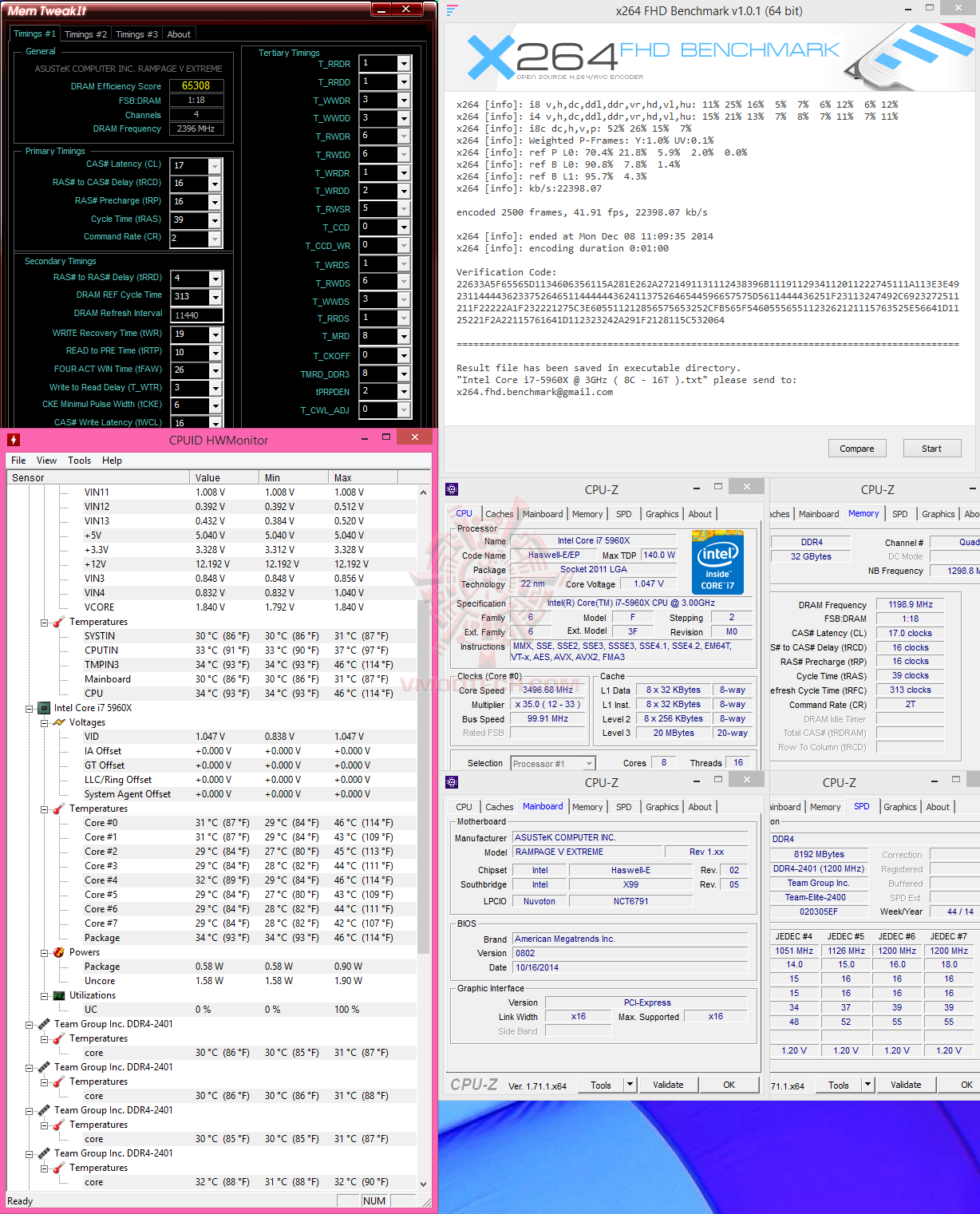The height and width of the screenshot is (1214, 980).
Task: Select the Uncore power row
Action: point(211,981)
